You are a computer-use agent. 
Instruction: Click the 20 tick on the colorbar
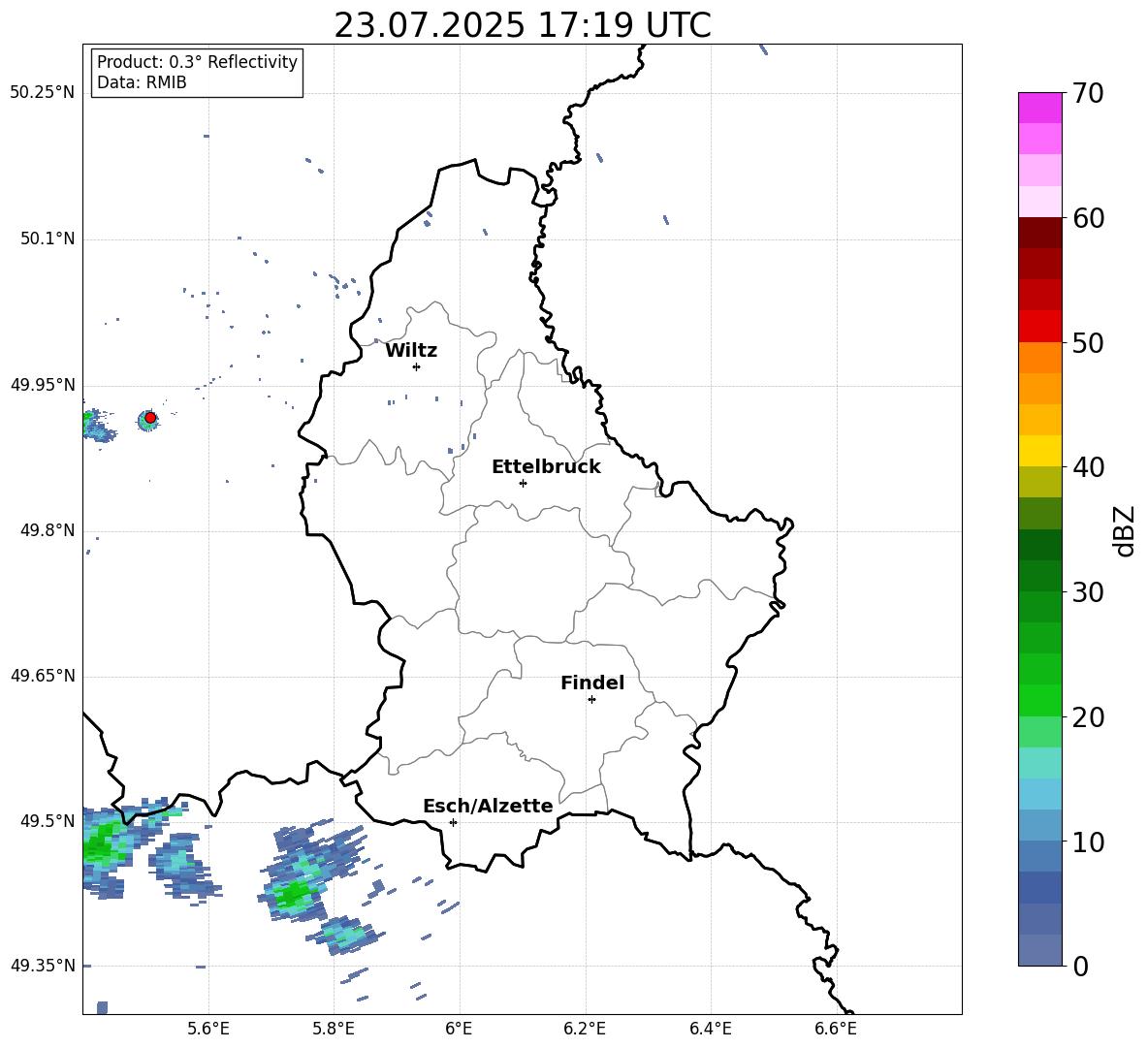(x=1088, y=717)
